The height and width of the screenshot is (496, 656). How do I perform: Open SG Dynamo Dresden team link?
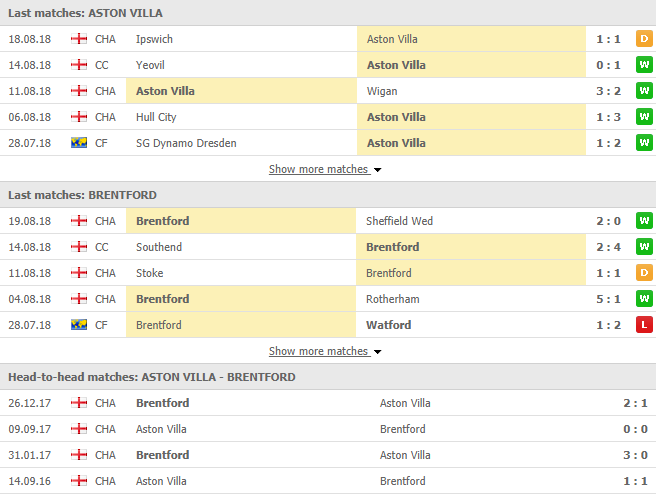[x=186, y=143]
